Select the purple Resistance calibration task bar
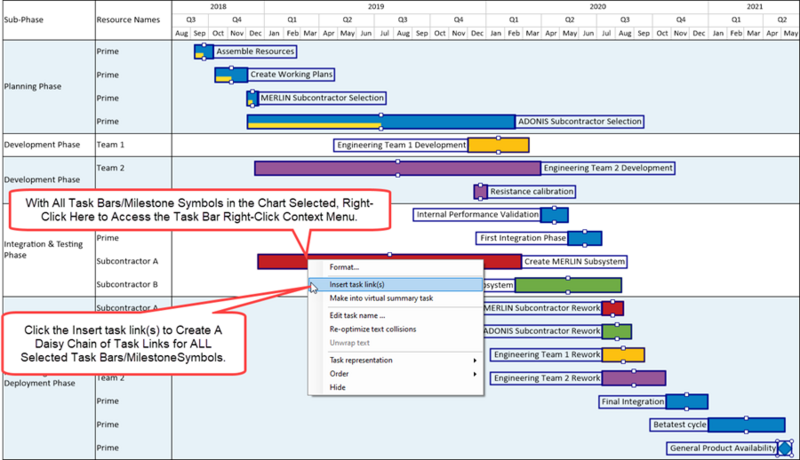The height and width of the screenshot is (460, 800). point(480,192)
